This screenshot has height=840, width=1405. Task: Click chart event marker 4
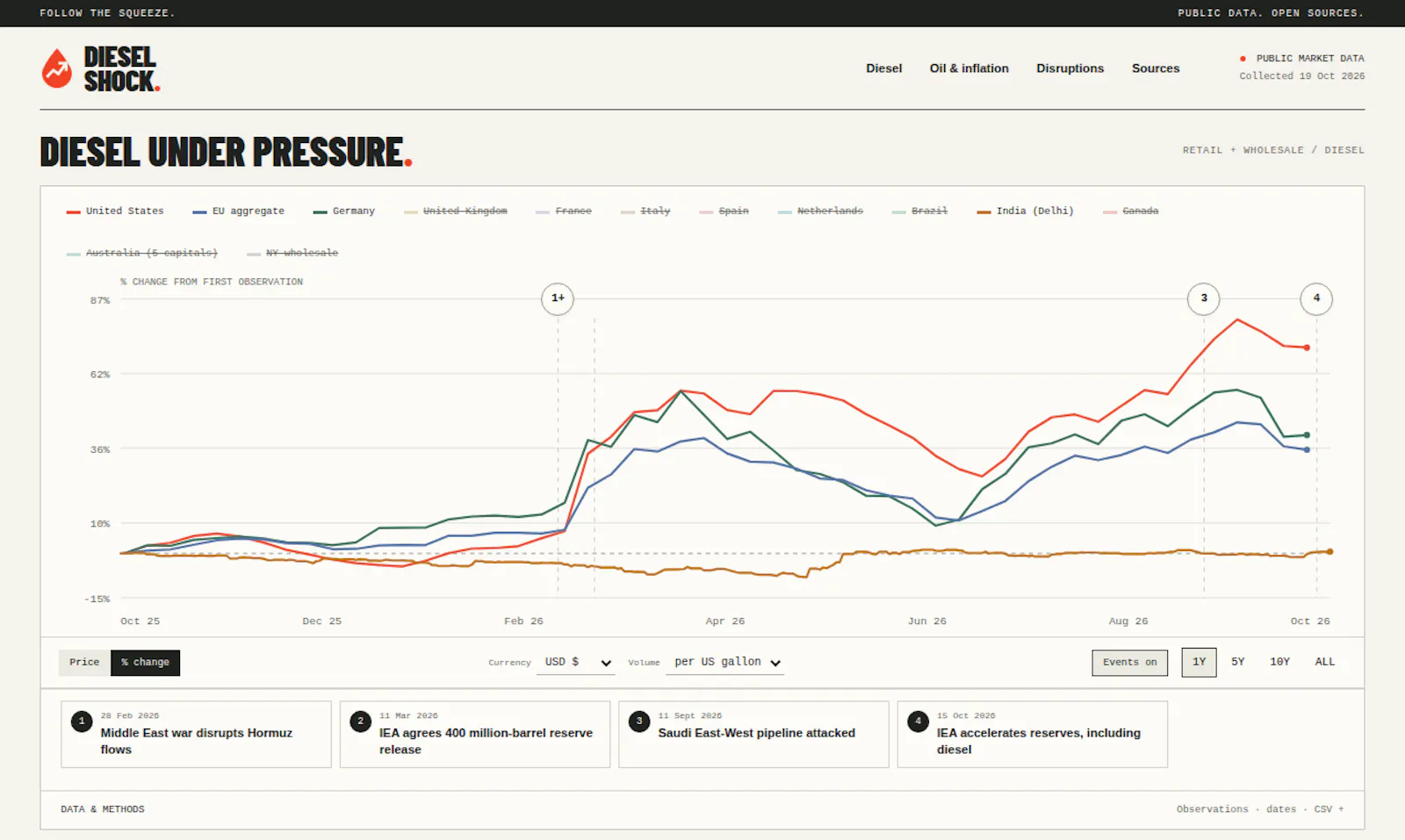click(1316, 298)
